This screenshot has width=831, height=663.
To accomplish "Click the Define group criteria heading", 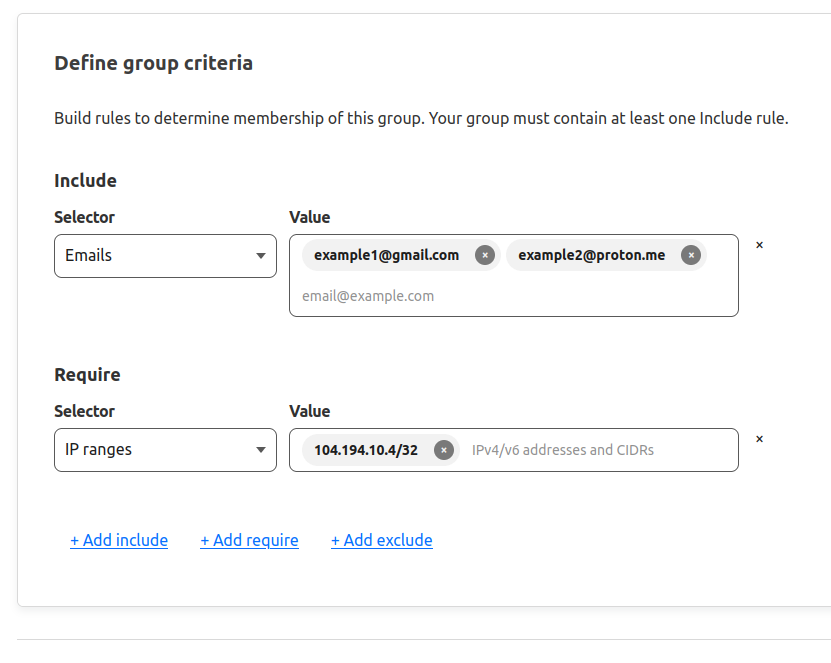I will 154,63.
